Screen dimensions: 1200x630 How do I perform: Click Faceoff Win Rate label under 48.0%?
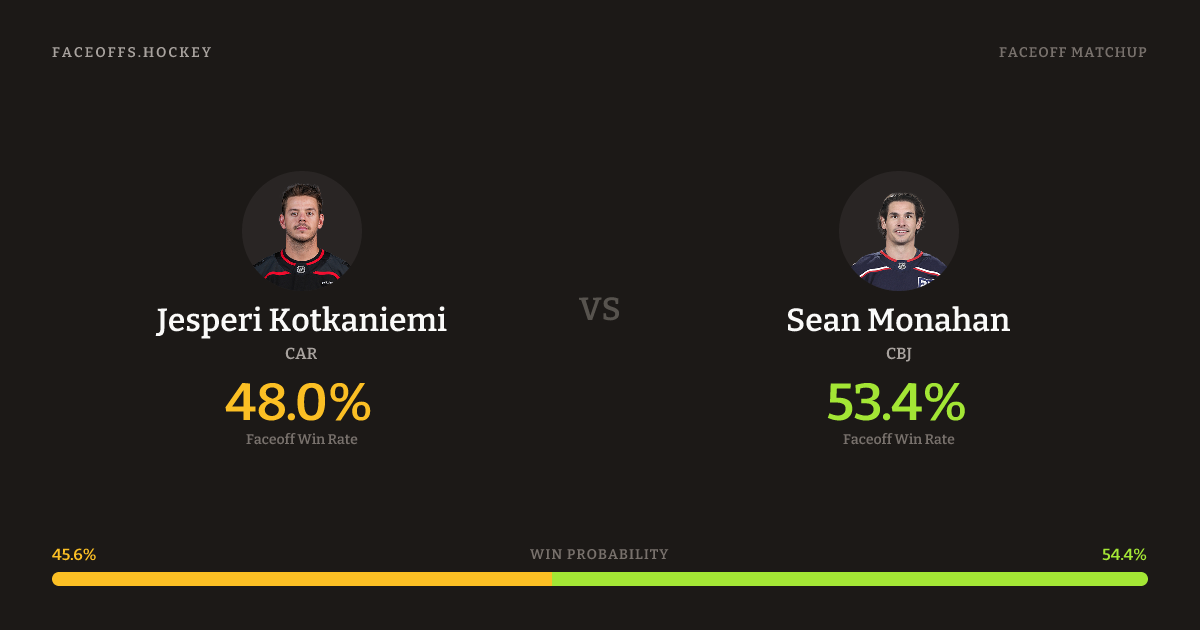pos(301,439)
